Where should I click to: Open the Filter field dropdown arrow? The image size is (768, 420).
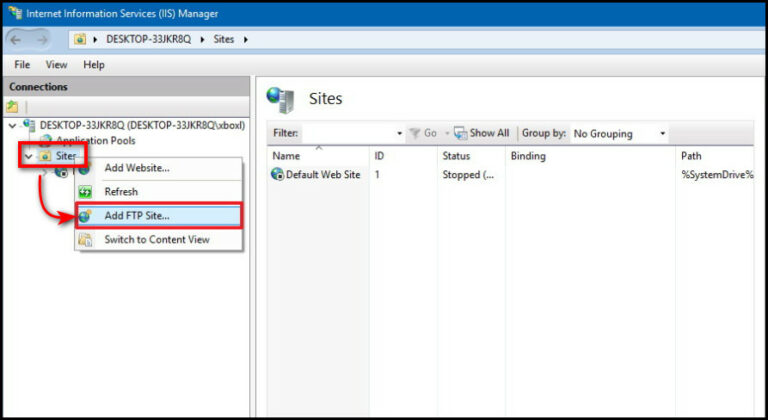tap(399, 134)
